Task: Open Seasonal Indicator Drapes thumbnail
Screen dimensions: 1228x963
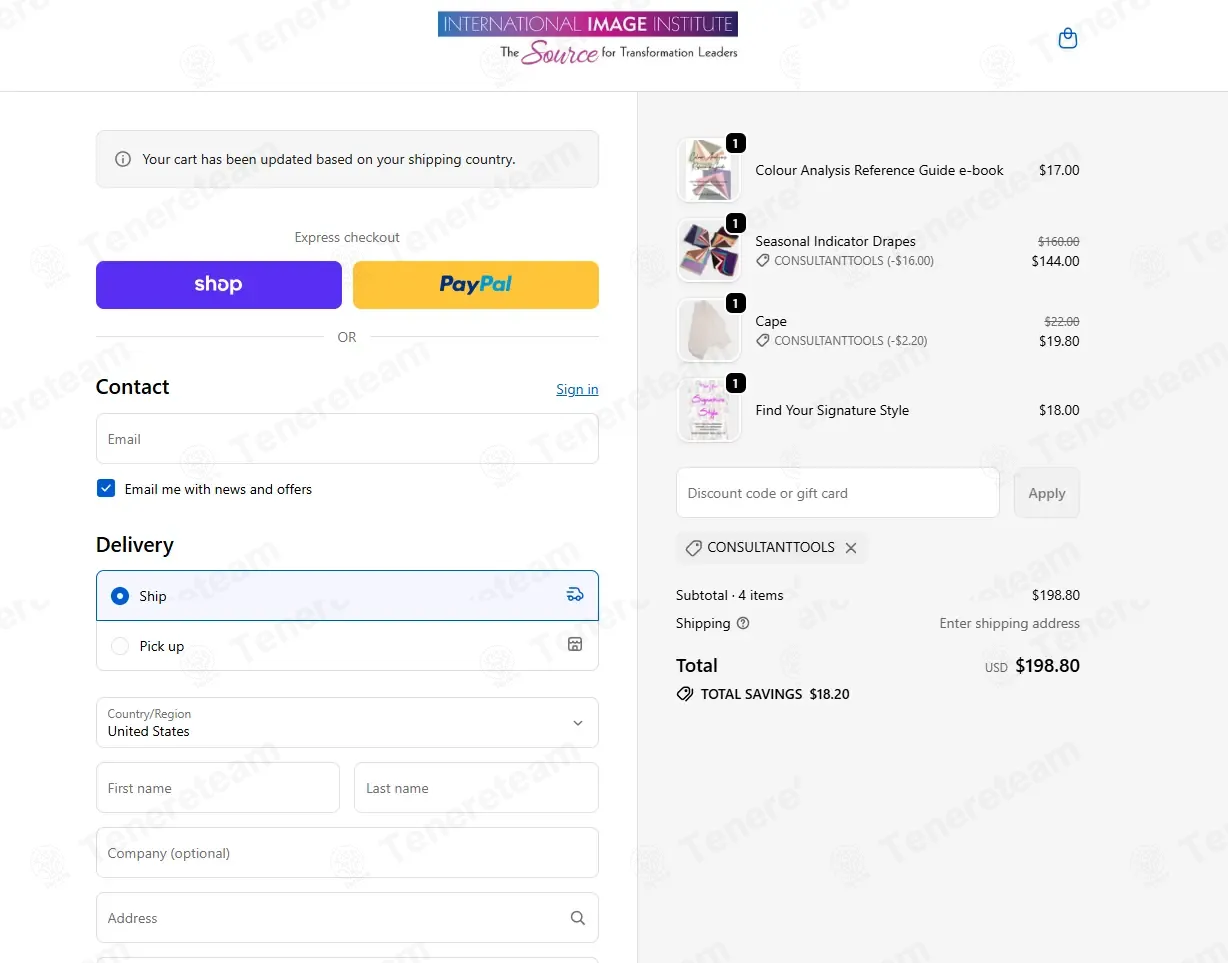Action: point(709,250)
